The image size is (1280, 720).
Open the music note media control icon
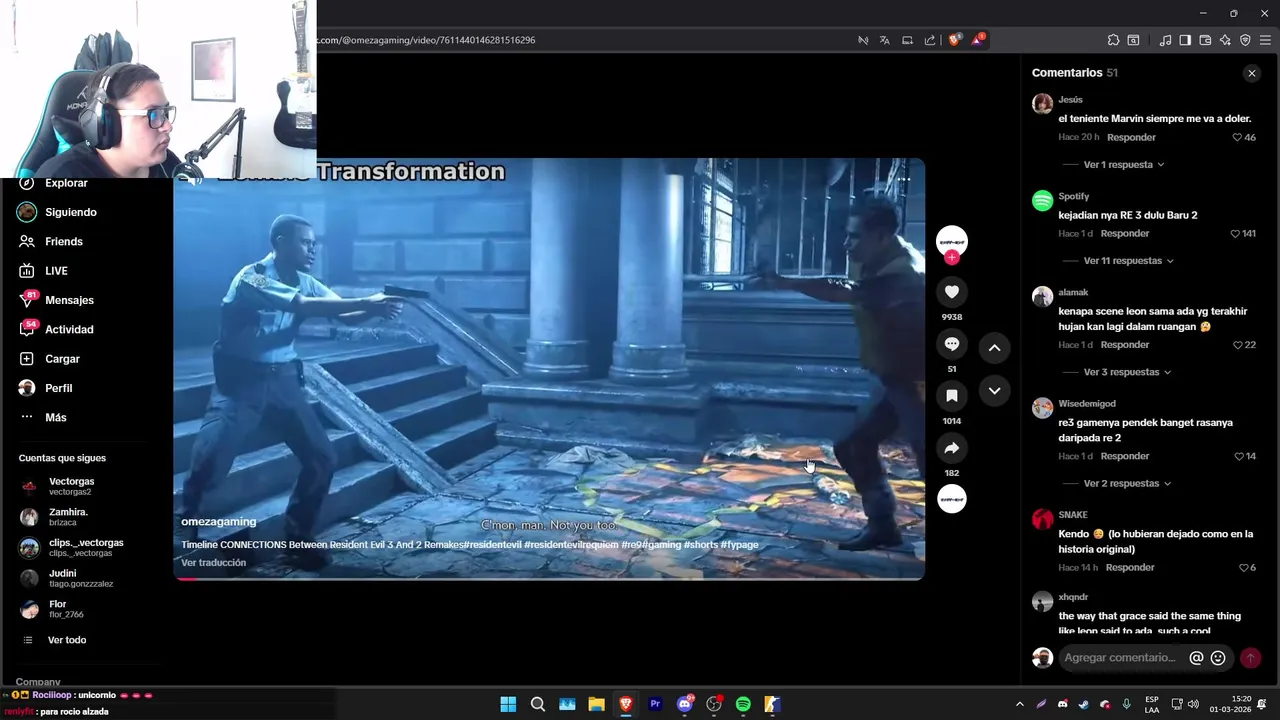[1165, 40]
